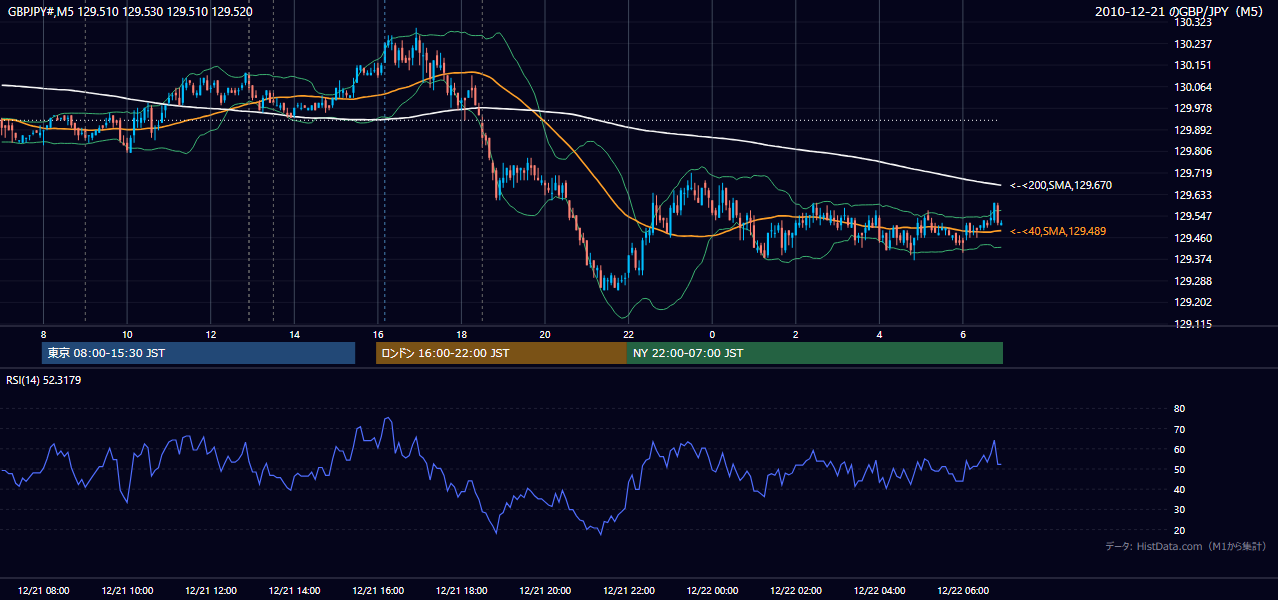Click price axis value 129.719
Screen dimensions: 1278x600
1194,173
